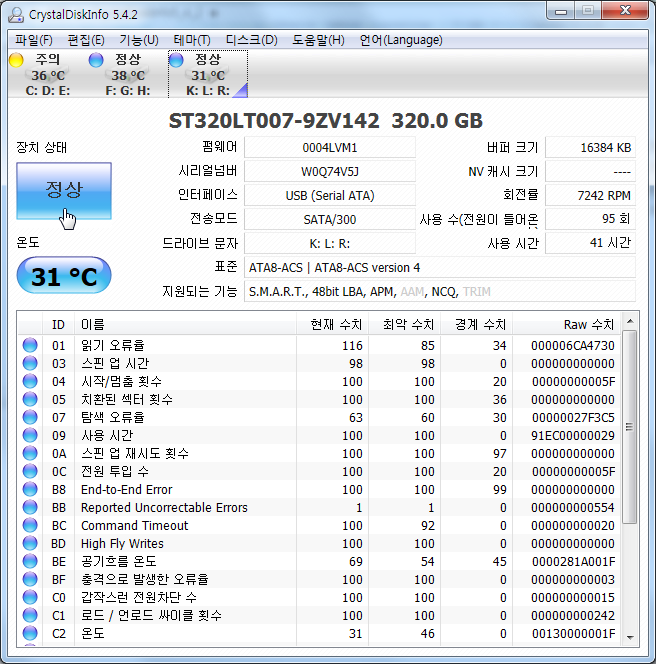The image size is (656, 664).
Task: Click Raw value 0000281A001F
Action: point(573,562)
